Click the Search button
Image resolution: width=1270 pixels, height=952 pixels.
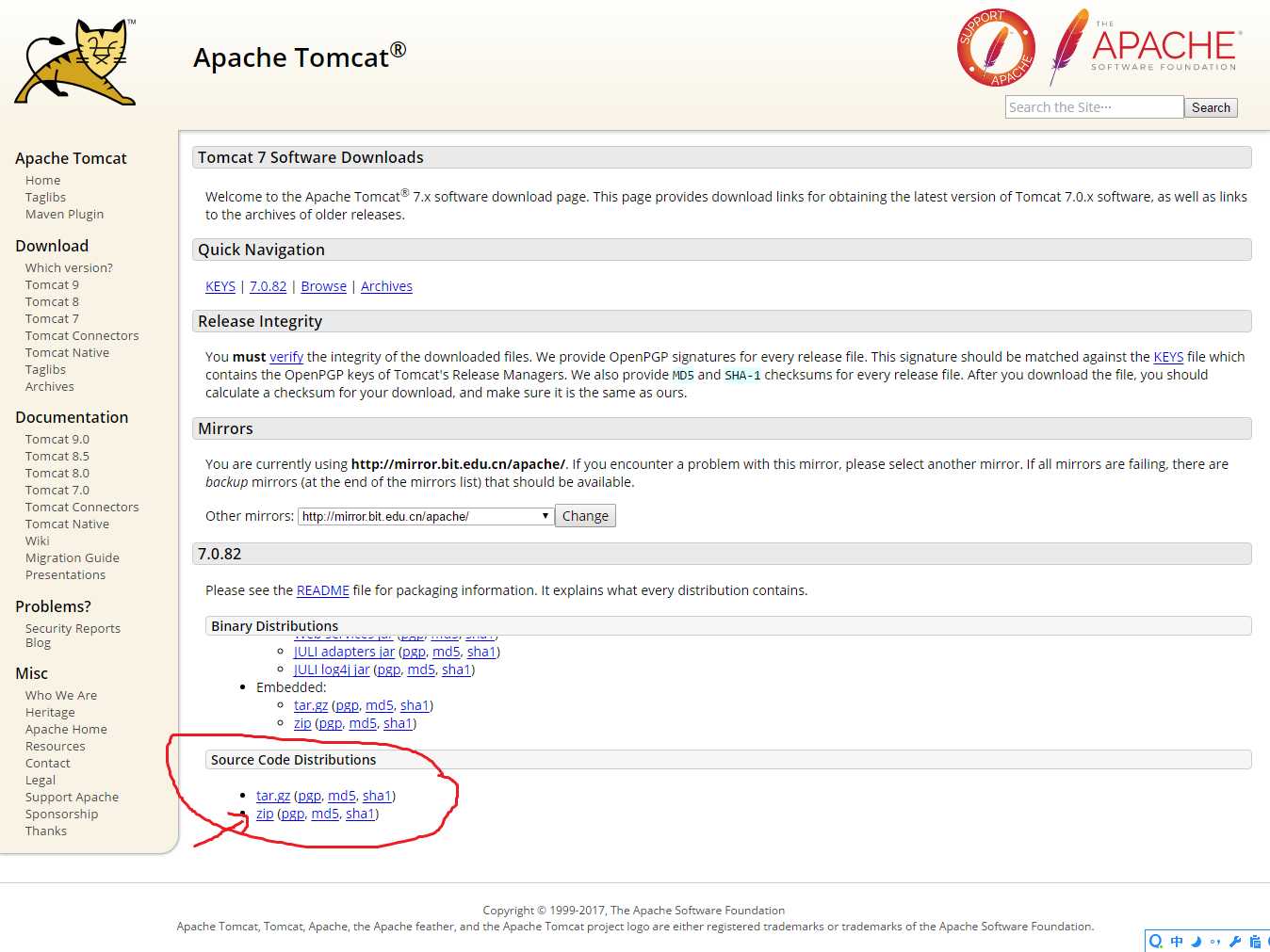click(1211, 107)
